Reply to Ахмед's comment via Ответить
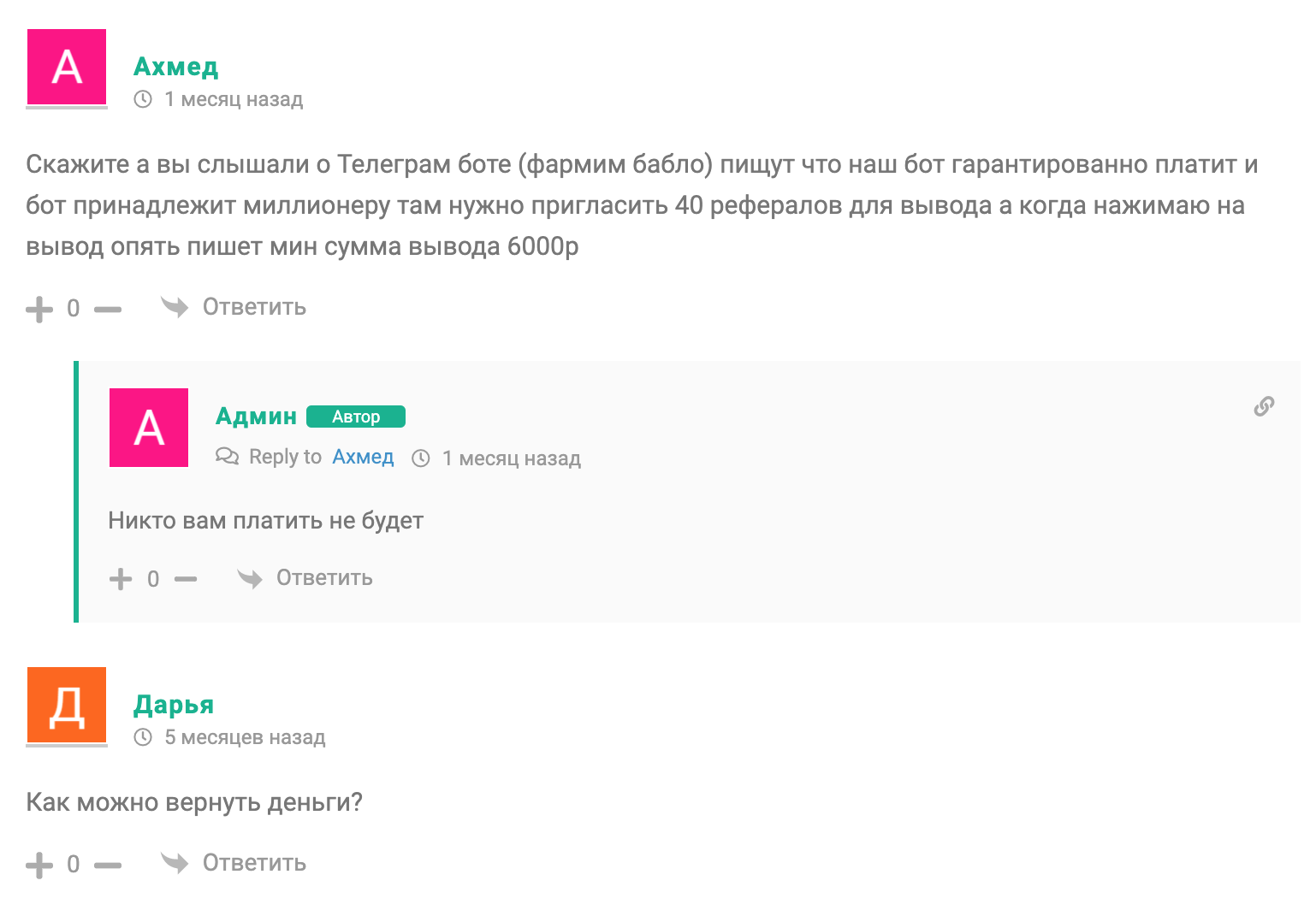The width and height of the screenshot is (1316, 910). coord(254,307)
